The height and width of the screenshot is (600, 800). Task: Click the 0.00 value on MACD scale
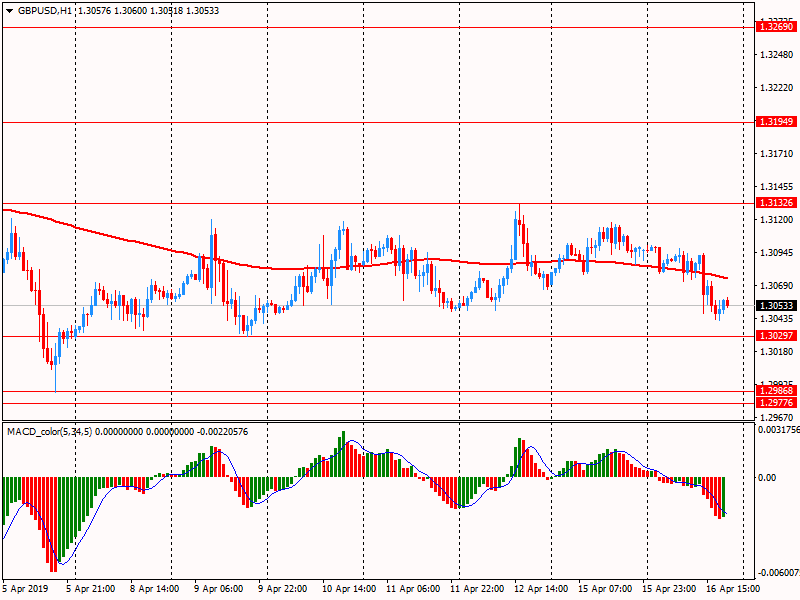[768, 477]
